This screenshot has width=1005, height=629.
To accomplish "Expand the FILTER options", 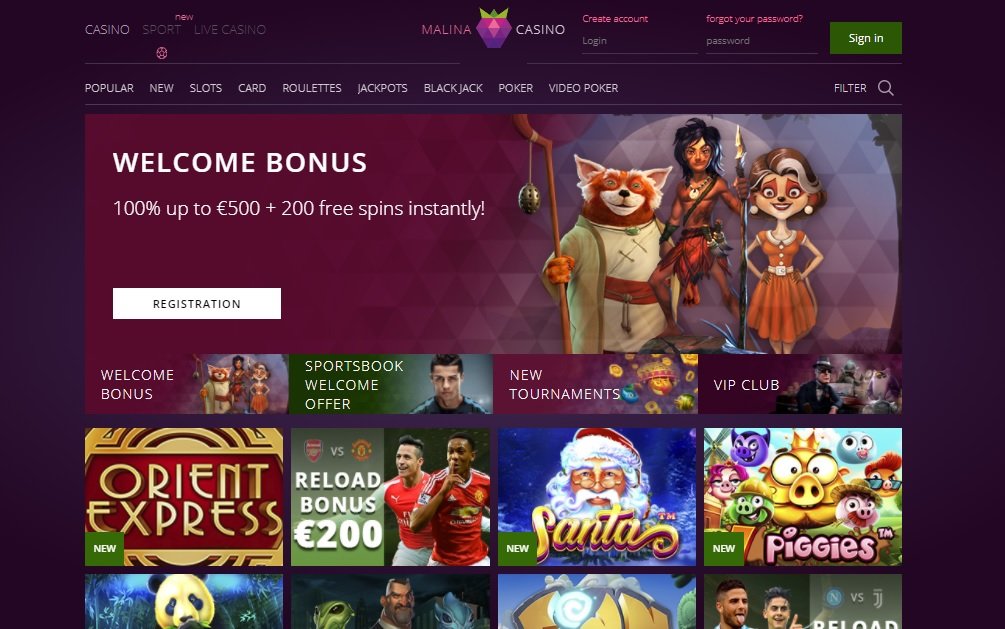I will point(850,88).
